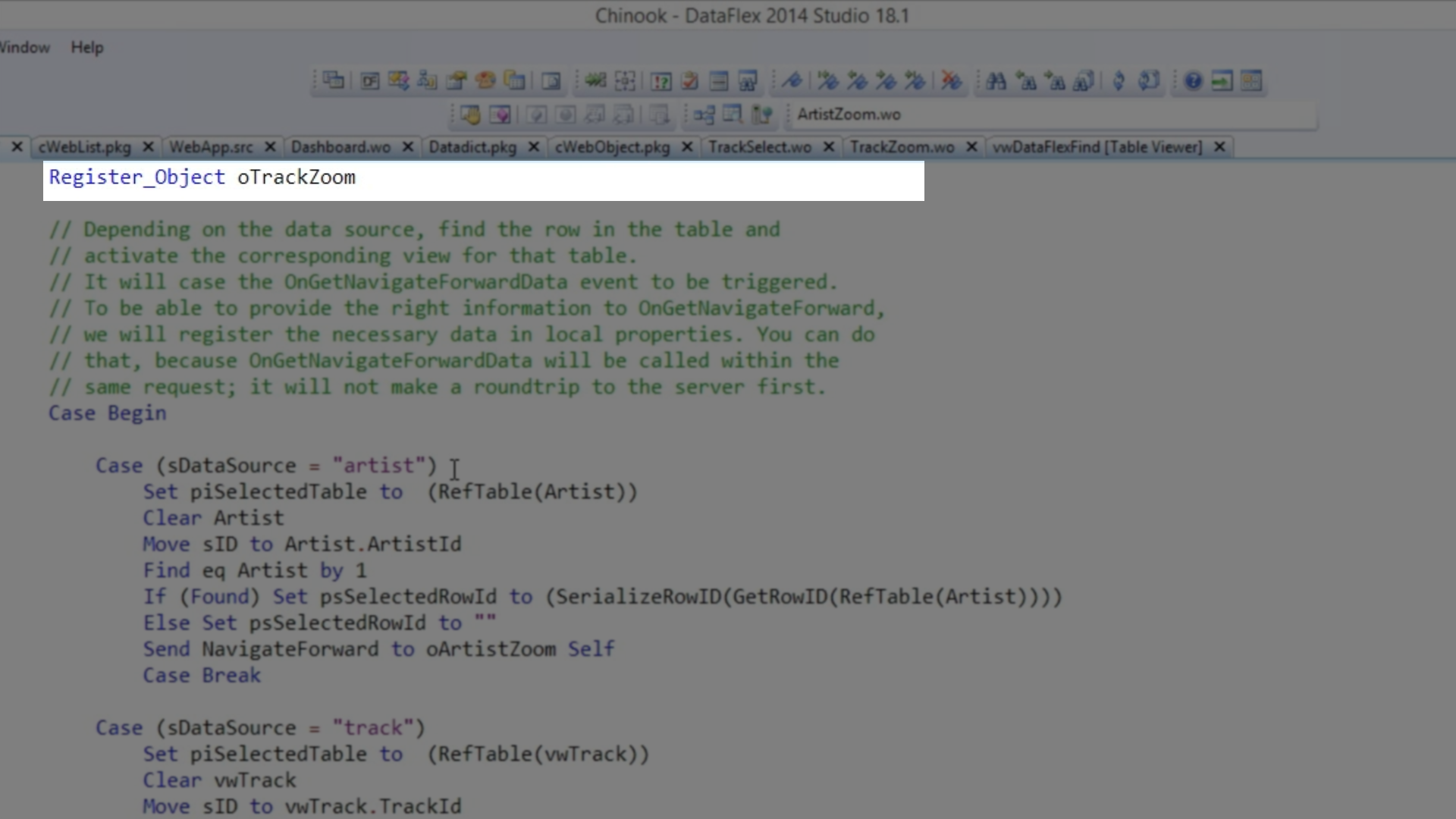Switch to the Dashboard.wo tab
The height and width of the screenshot is (819, 1456).
coord(340,147)
